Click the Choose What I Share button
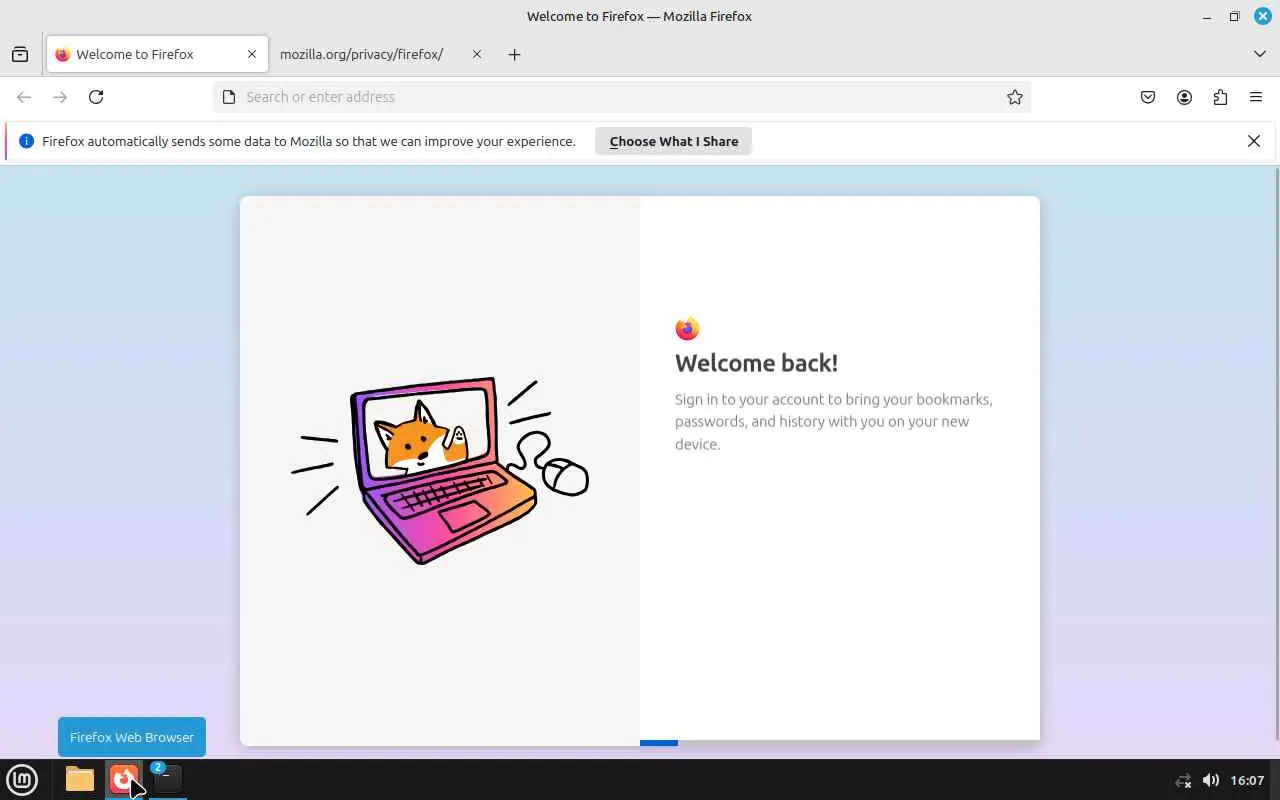Image resolution: width=1280 pixels, height=800 pixels. pos(674,141)
